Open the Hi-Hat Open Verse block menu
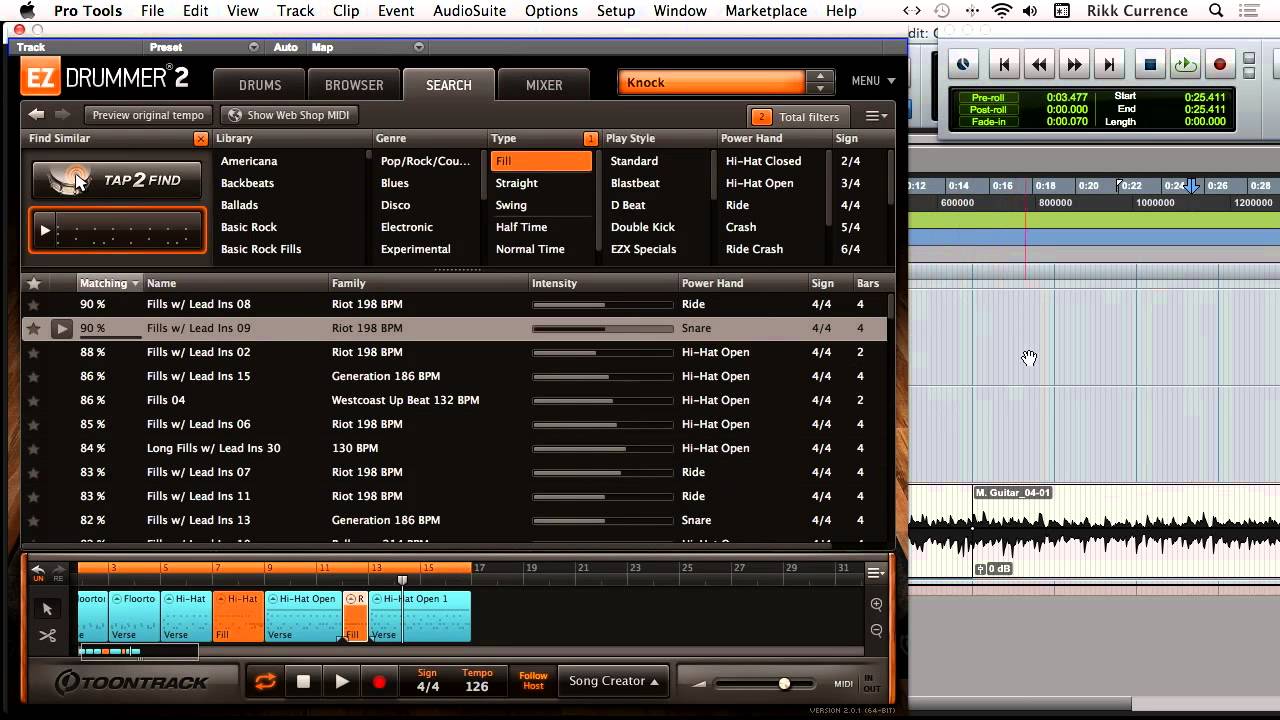Screen dimensions: 1280x720 point(273,599)
